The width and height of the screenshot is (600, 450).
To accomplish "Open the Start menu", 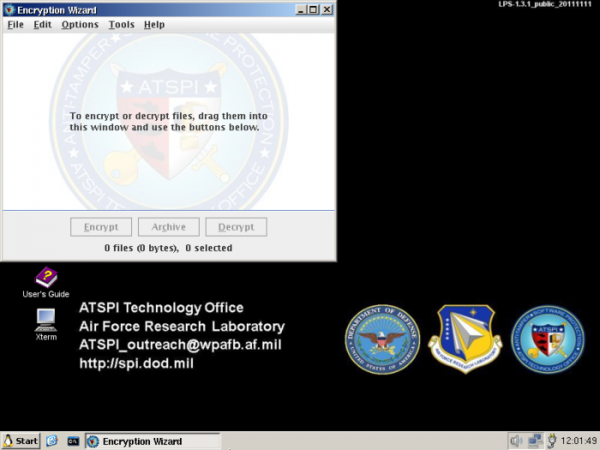I will [21, 441].
